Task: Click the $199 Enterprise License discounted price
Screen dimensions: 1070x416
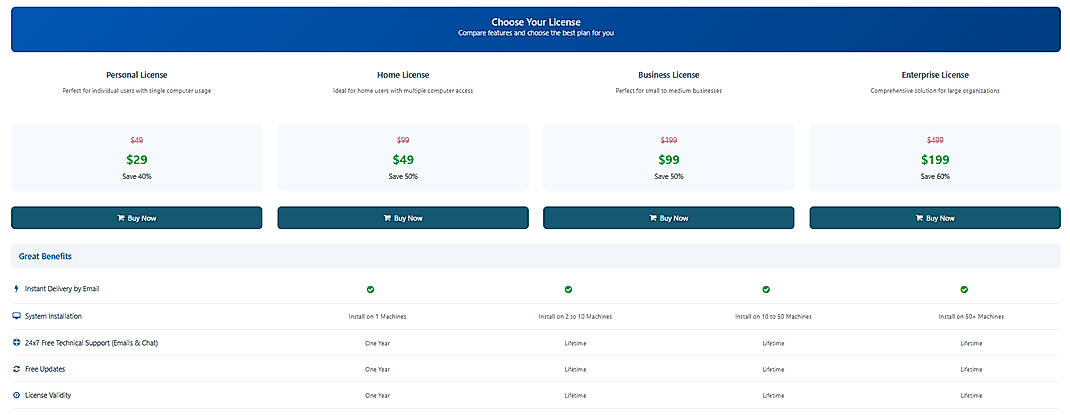Action: tap(935, 160)
